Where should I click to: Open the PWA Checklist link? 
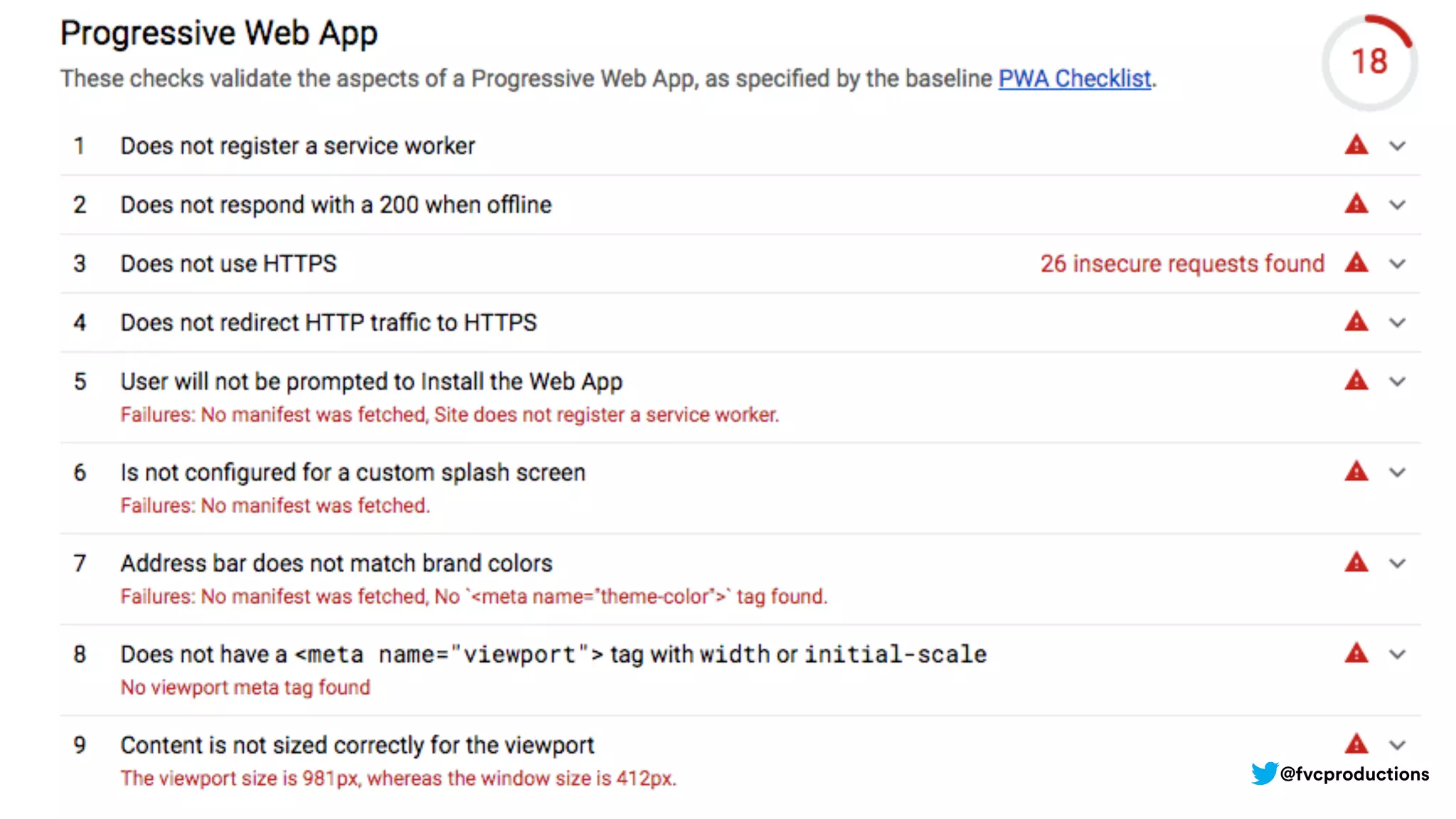click(1074, 78)
